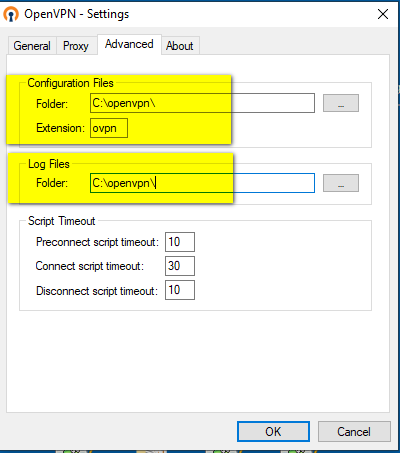Click the Log Files group label
Viewport: 400px width, 453px height.
click(x=49, y=164)
